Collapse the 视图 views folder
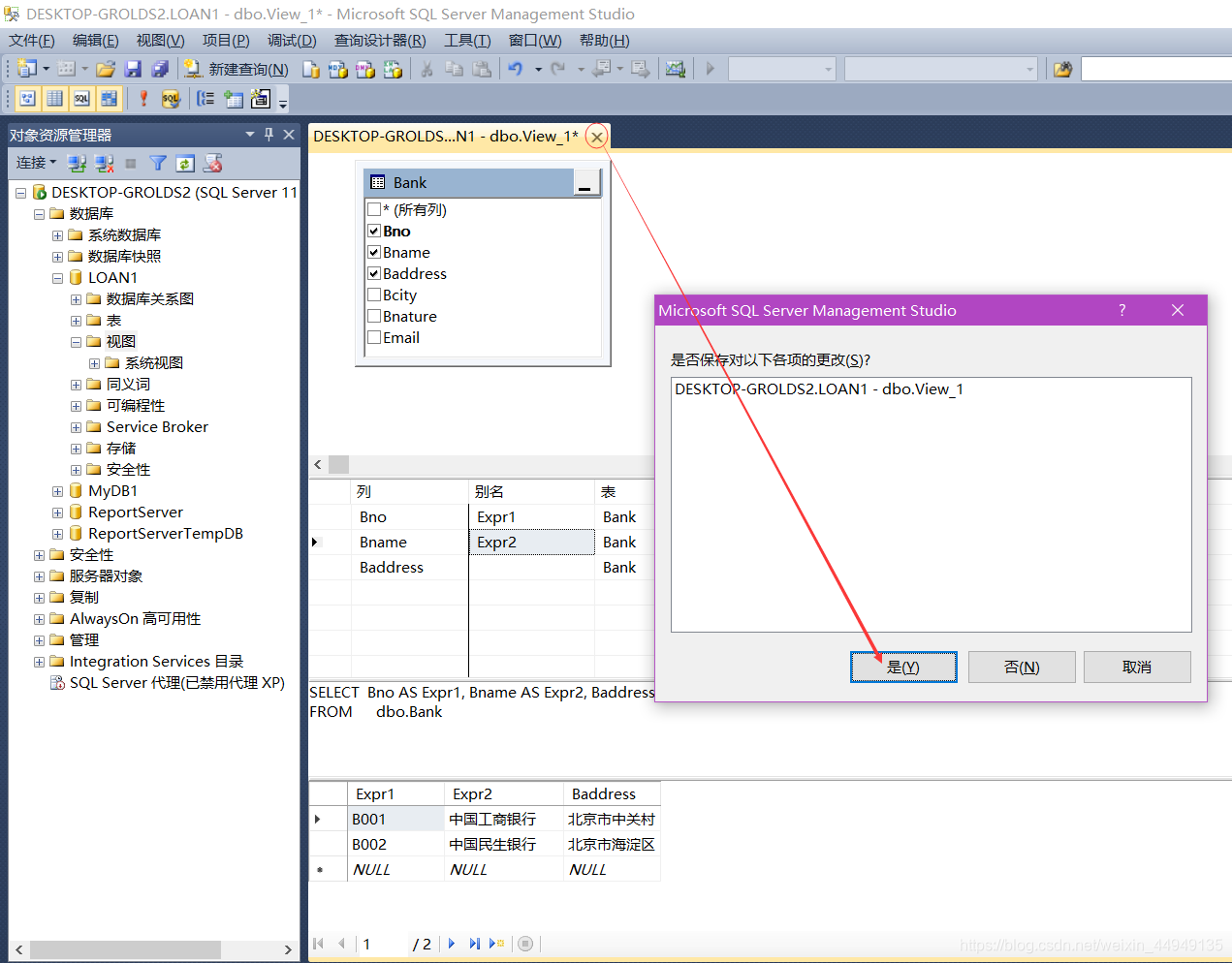The image size is (1232, 963). (76, 342)
